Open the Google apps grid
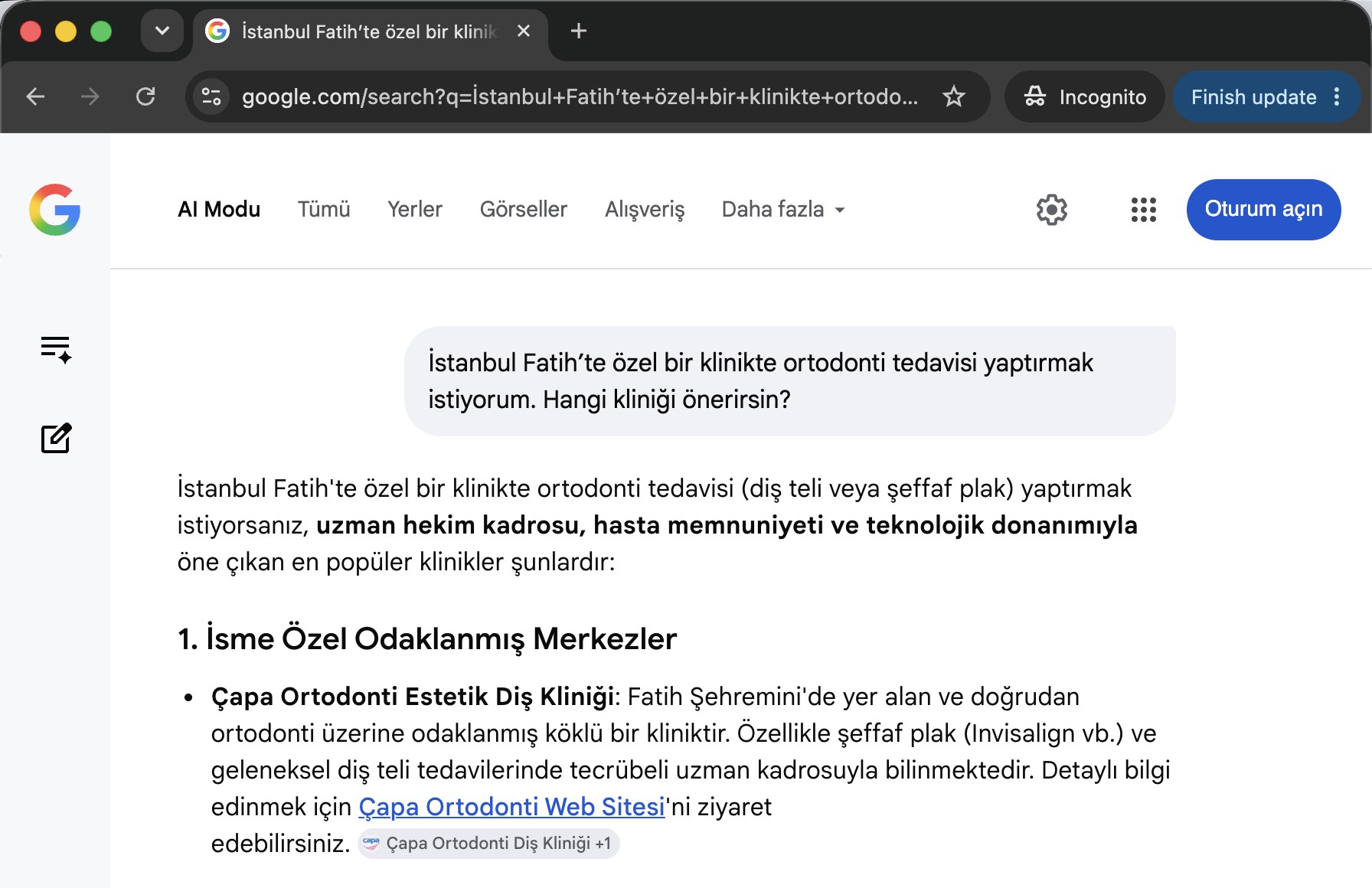Image resolution: width=1372 pixels, height=888 pixels. 1144,210
